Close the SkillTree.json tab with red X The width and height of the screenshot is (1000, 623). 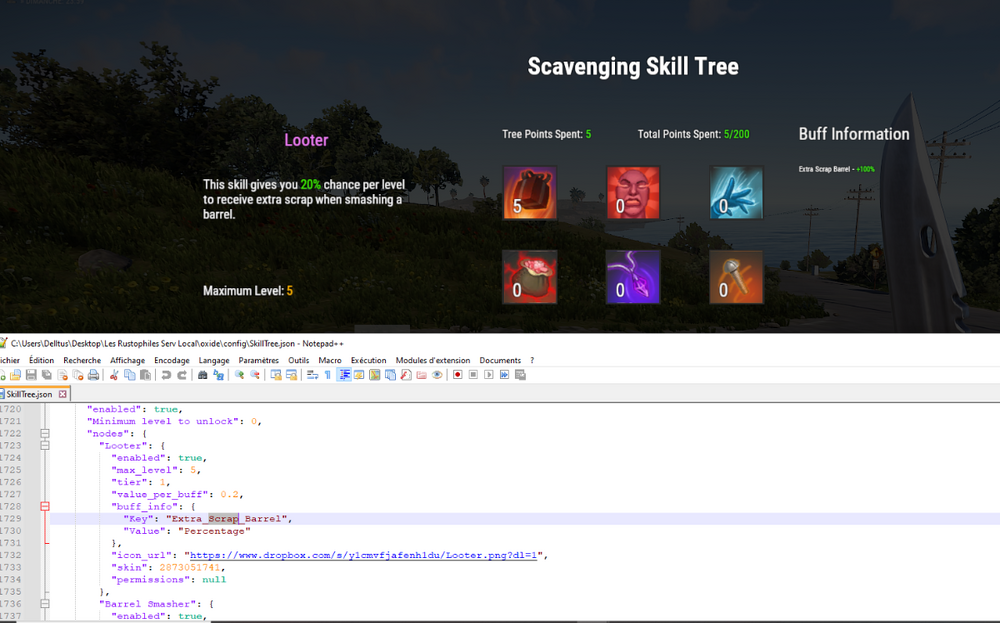(x=63, y=394)
